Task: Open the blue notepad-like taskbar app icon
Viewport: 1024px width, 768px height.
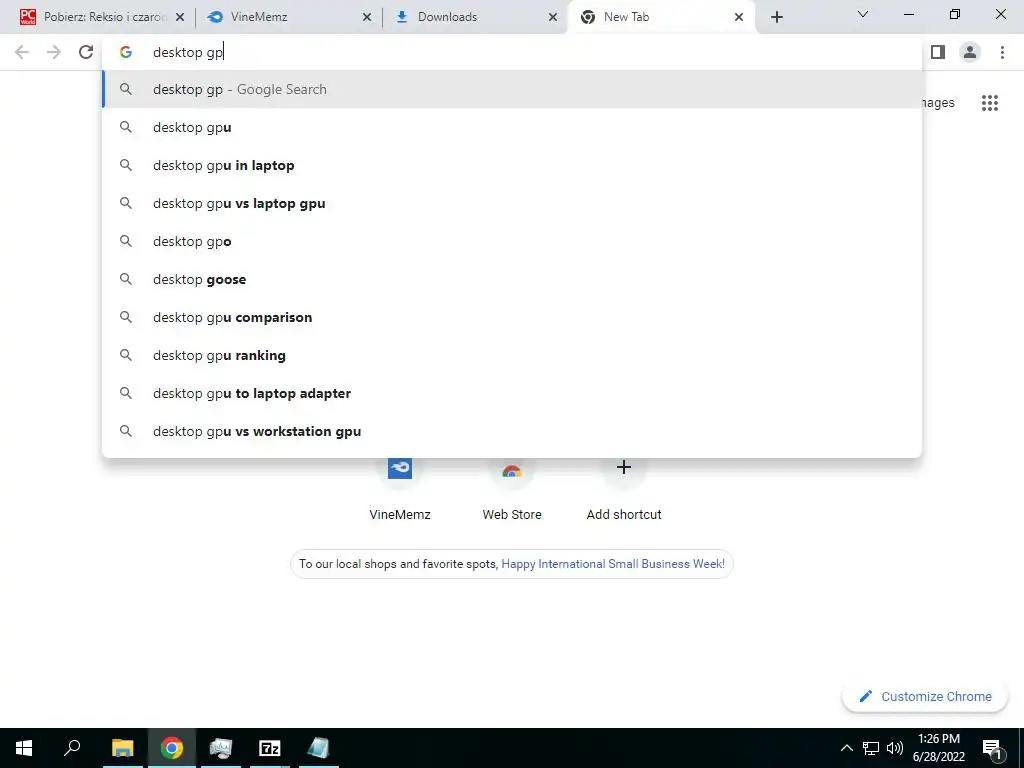Action: point(318,748)
